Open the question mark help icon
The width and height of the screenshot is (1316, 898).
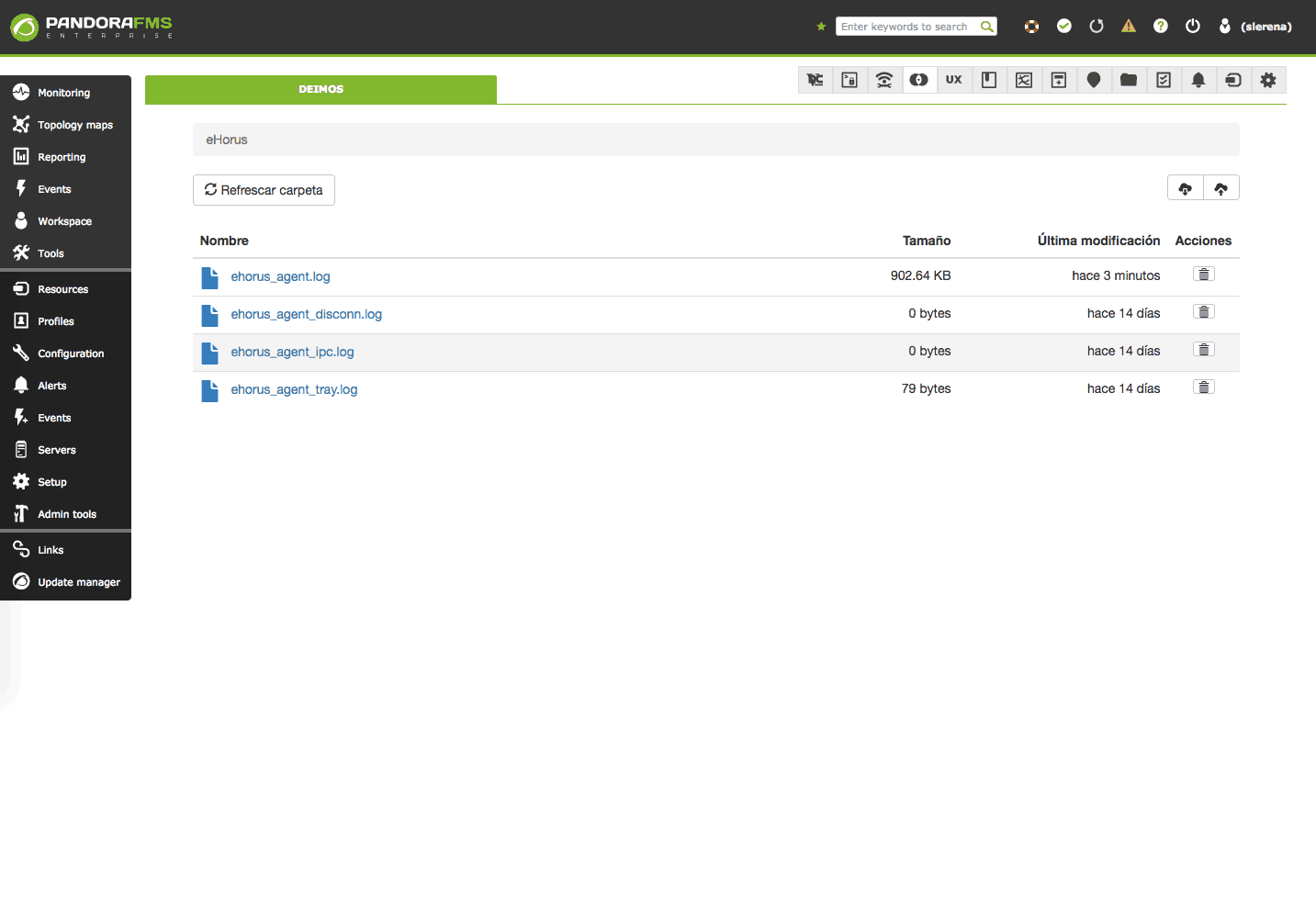tap(1161, 26)
